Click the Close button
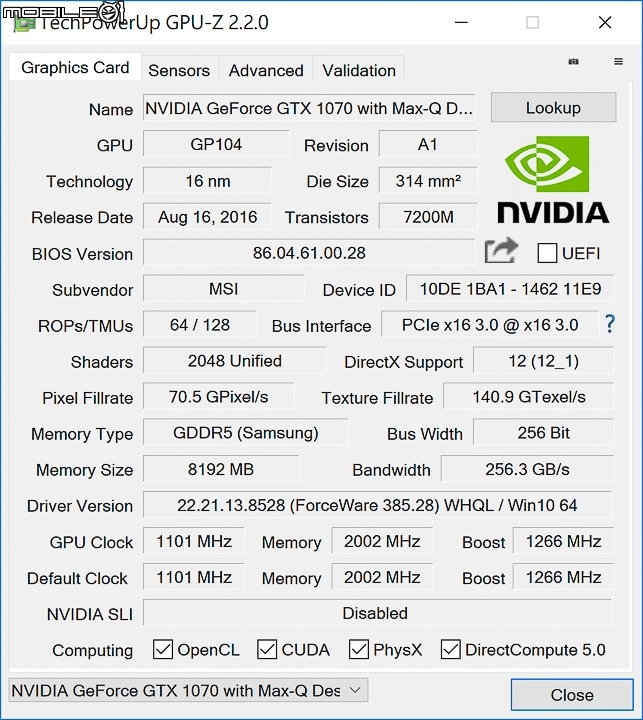Image resolution: width=643 pixels, height=720 pixels. click(572, 695)
